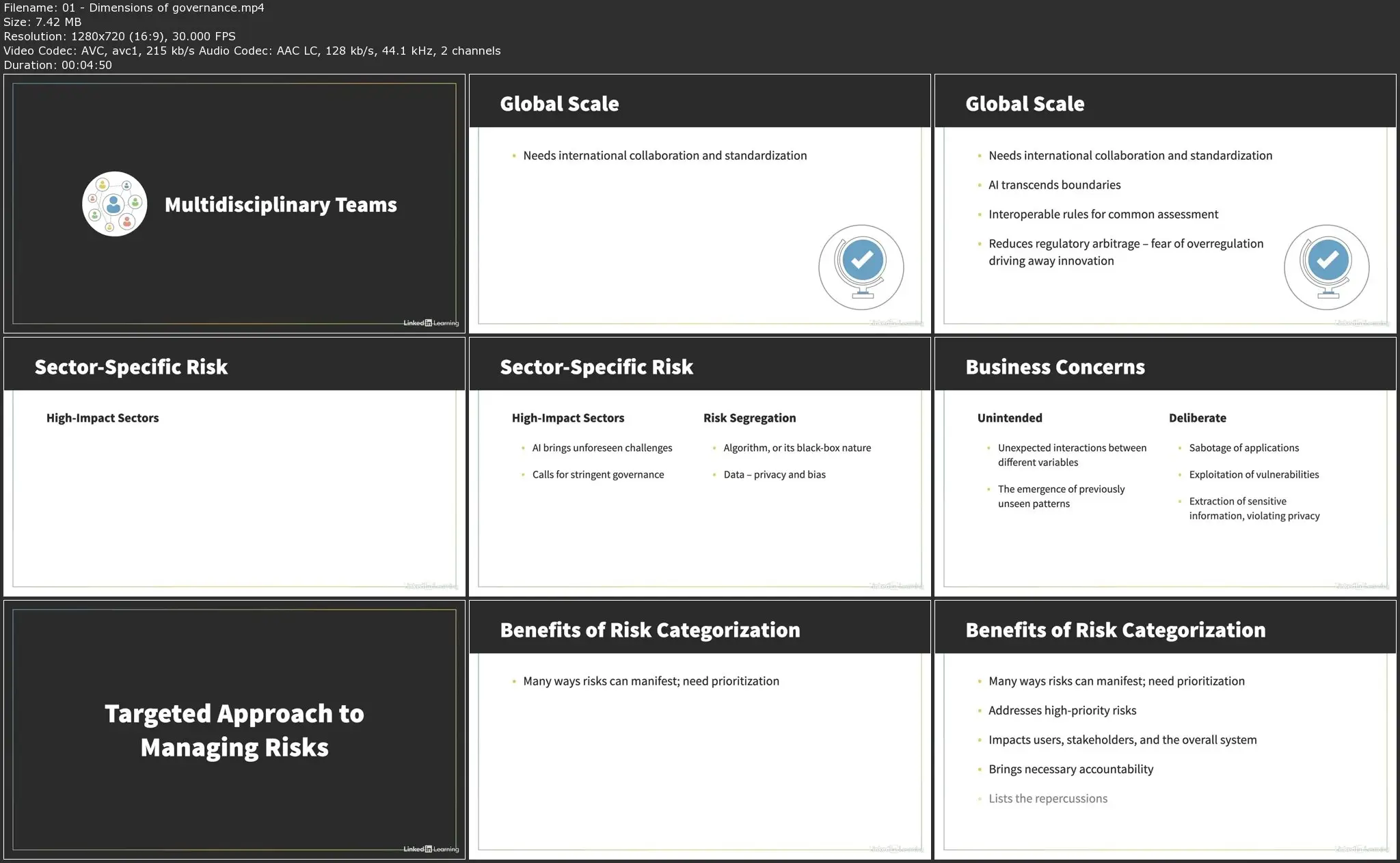Click 'AI transcends boundaries' bullet text
The height and width of the screenshot is (863, 1400).
click(x=1054, y=185)
